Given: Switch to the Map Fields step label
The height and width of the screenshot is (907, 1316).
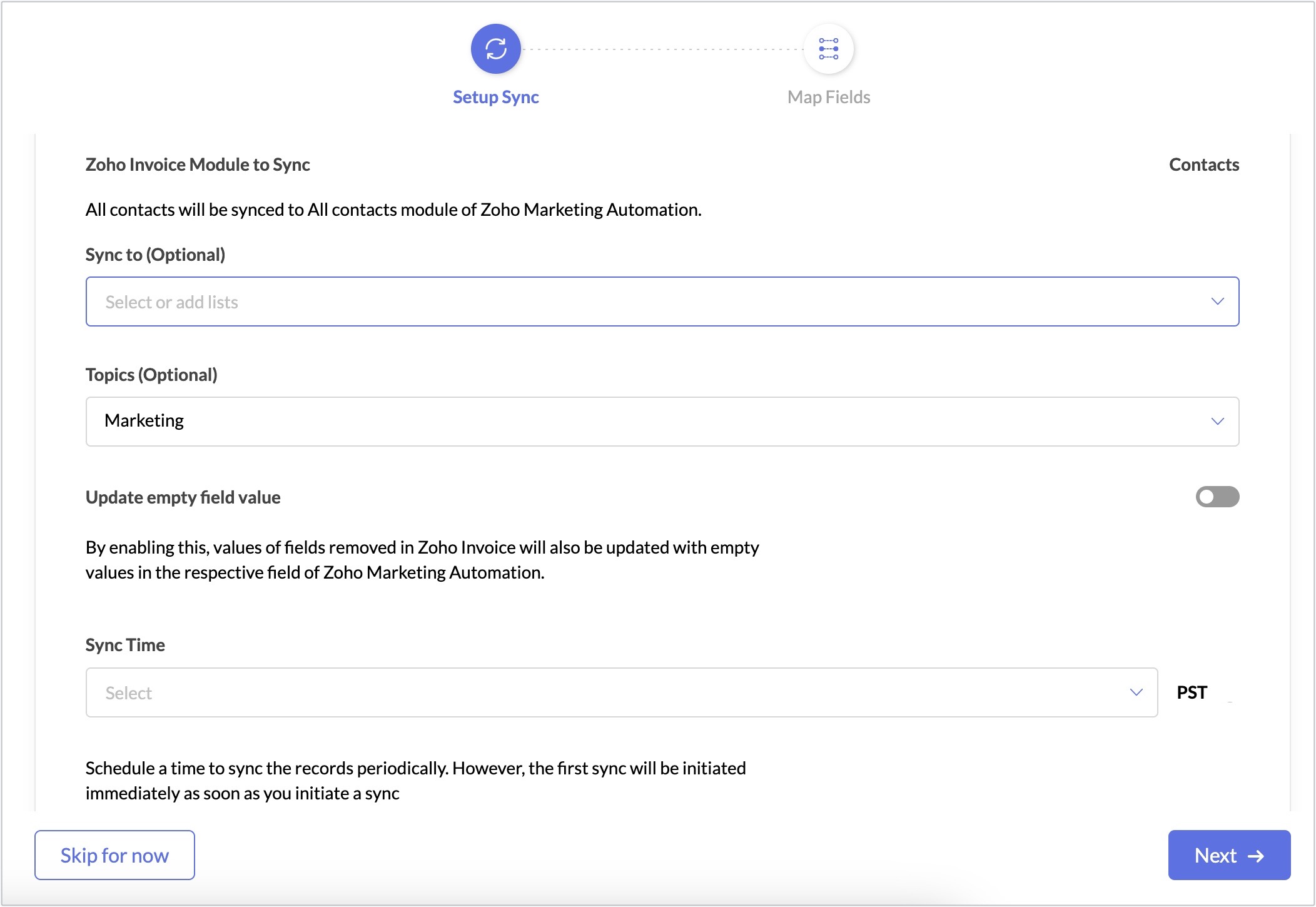Looking at the screenshot, I should (829, 97).
